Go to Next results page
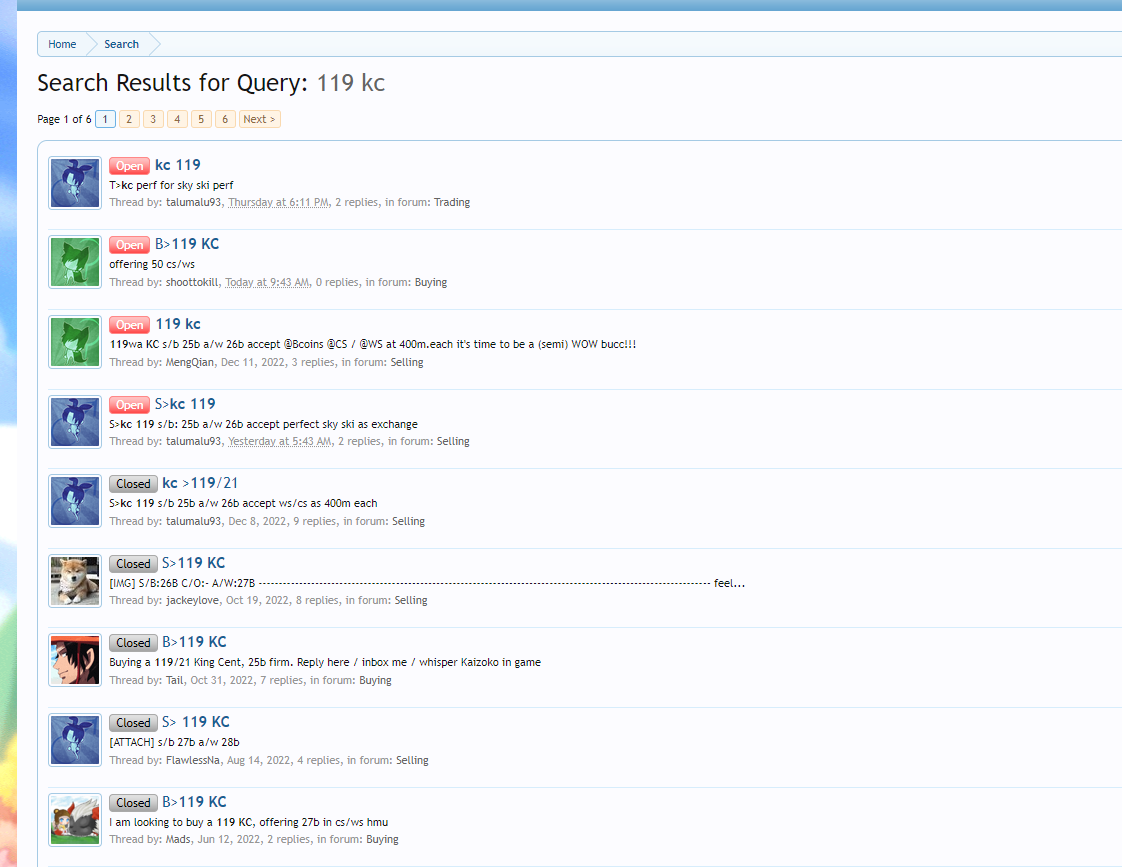Screen dimensions: 1122x867 (x=259, y=119)
